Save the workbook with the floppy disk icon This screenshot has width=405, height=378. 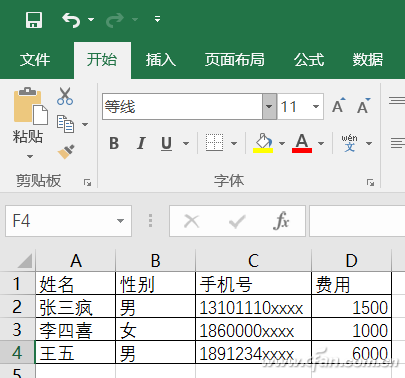[34, 20]
